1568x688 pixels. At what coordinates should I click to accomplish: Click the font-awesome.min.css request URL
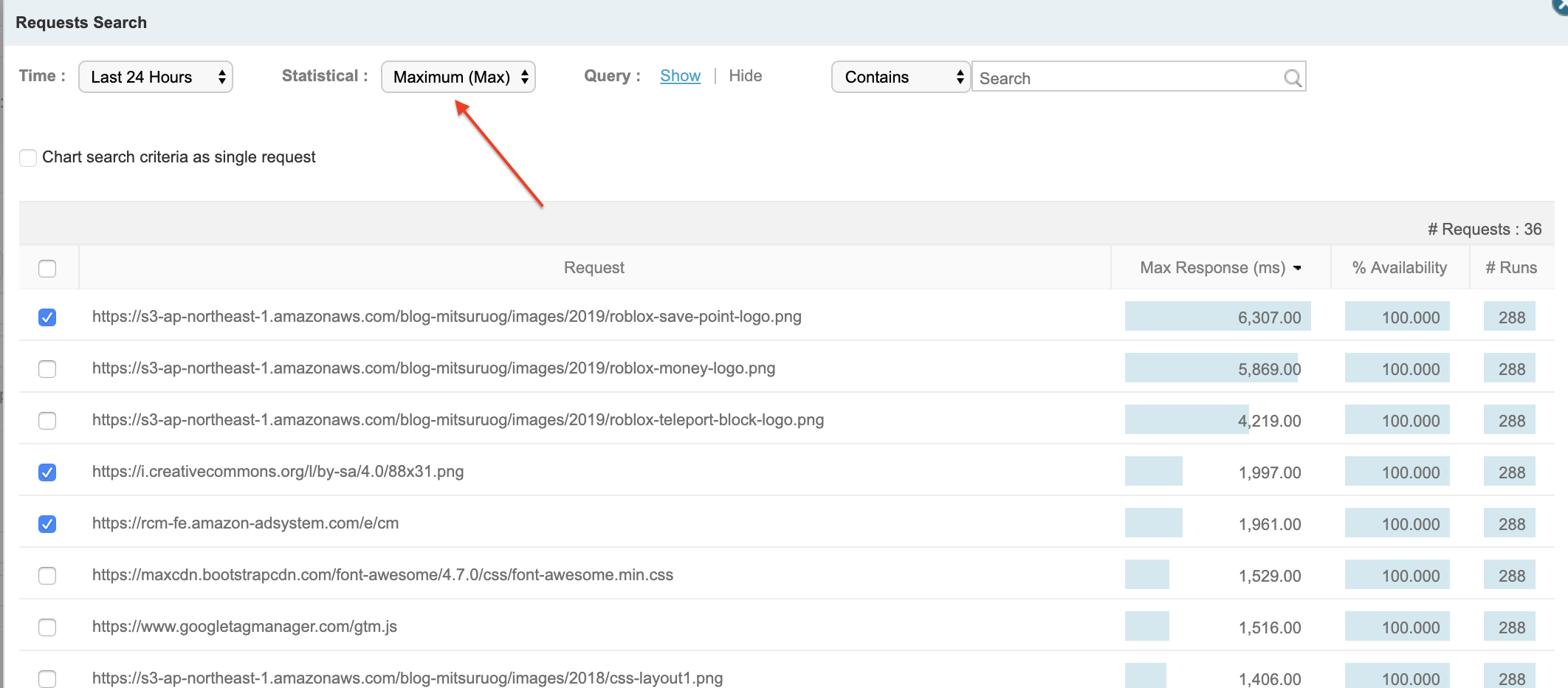[382, 575]
